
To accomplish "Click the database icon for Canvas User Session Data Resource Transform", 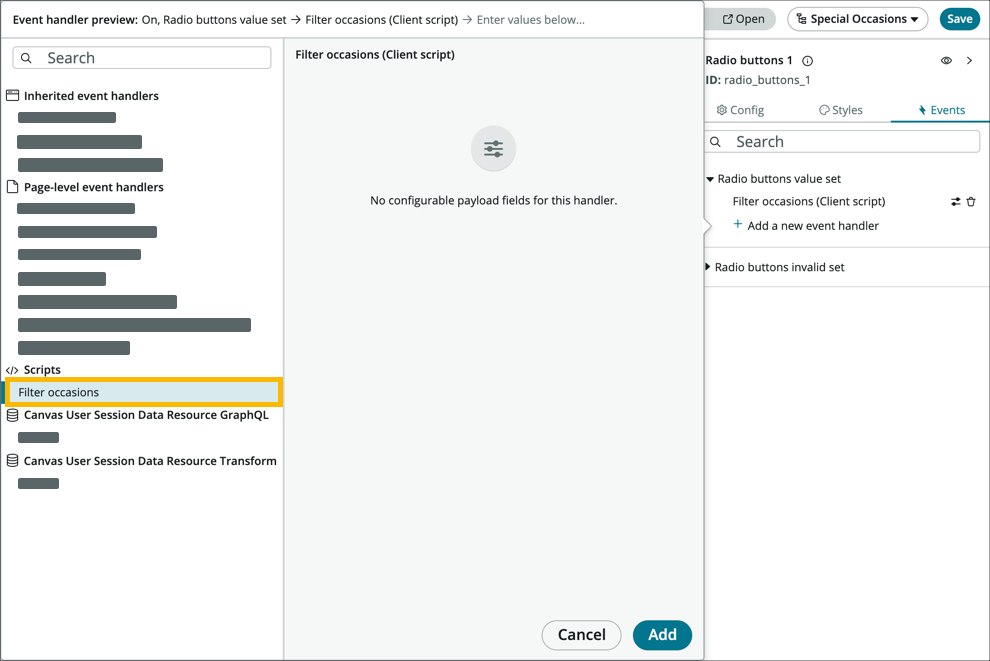I will [x=10, y=460].
